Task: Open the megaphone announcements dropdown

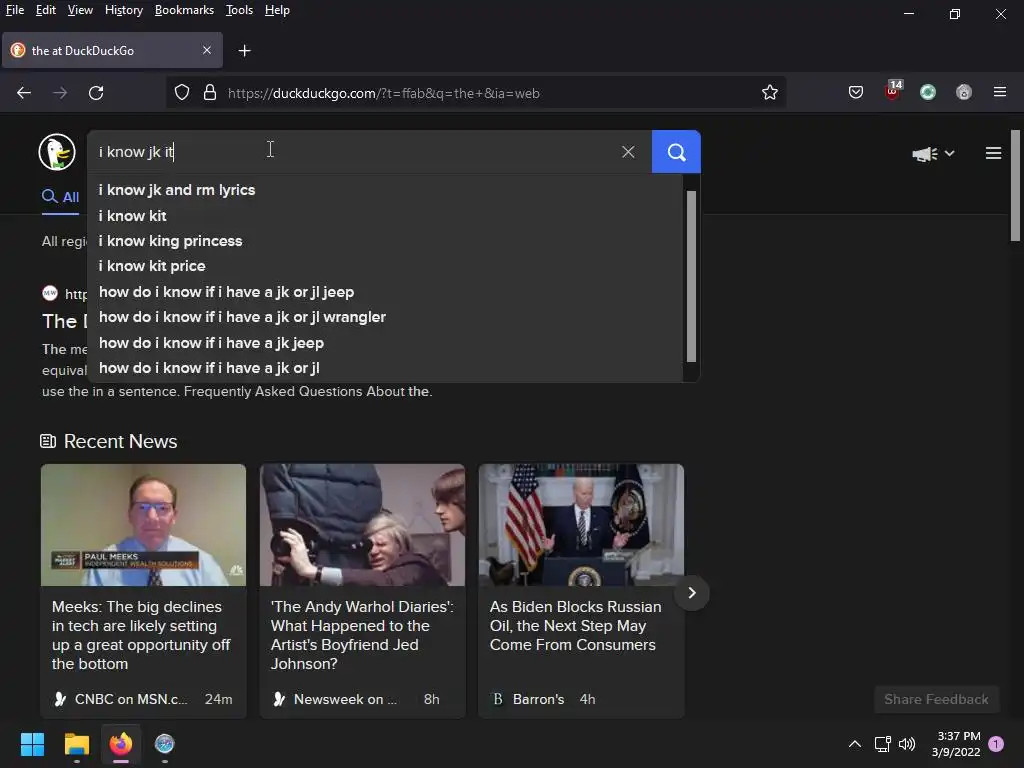Action: [933, 153]
